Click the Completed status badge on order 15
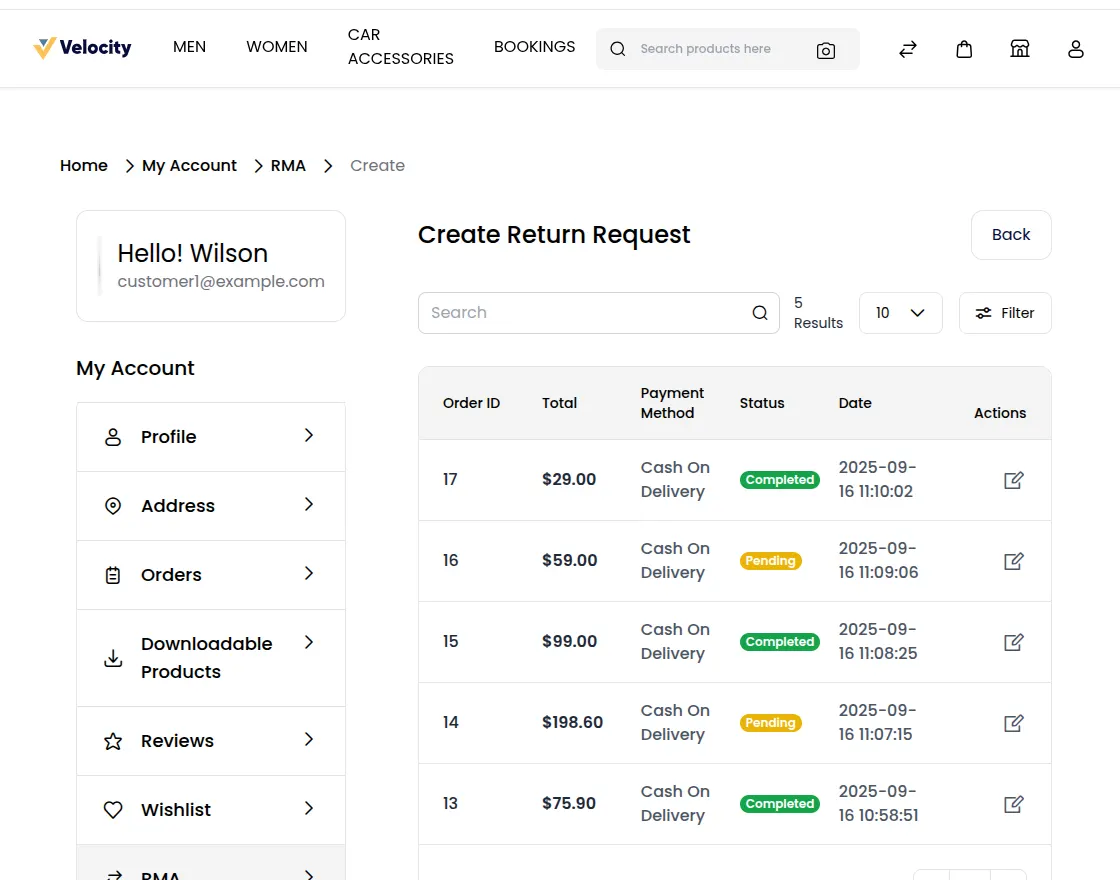Screen dimensions: 1120x880 [779, 641]
